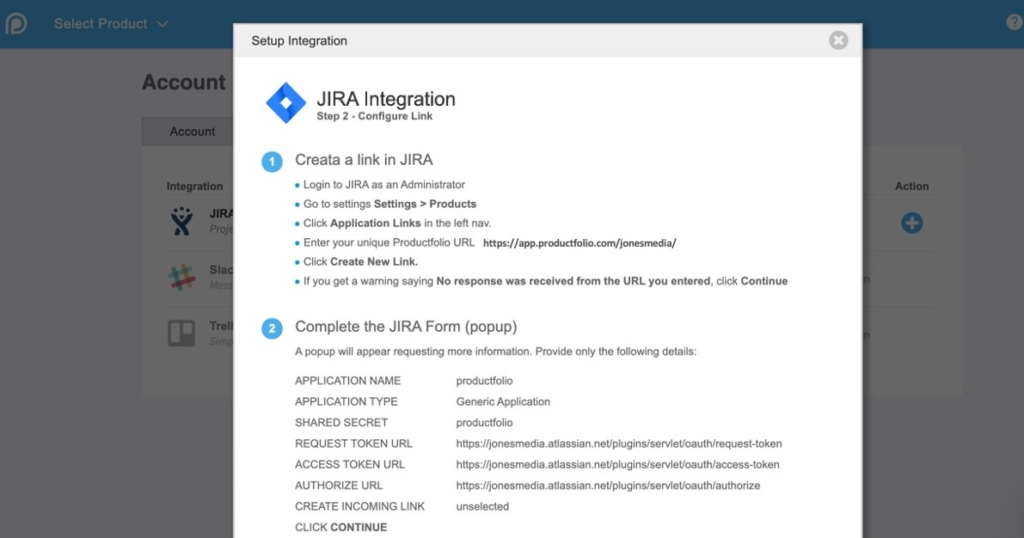Close the Setup Integration dialog

839,40
